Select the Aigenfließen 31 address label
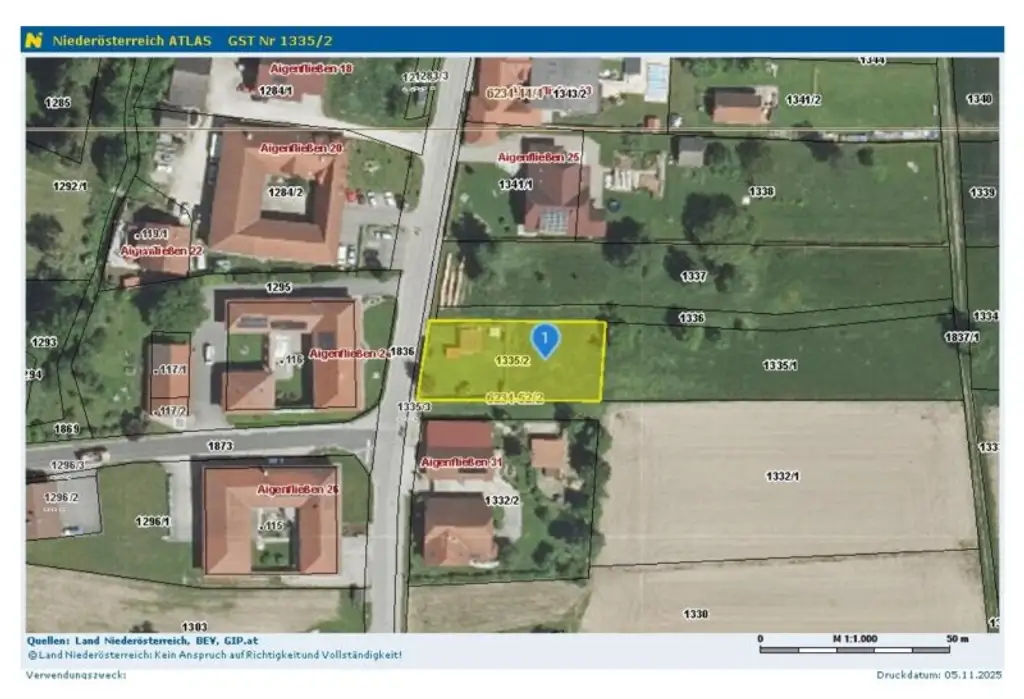Screen dimensions: 1024x699 461,463
